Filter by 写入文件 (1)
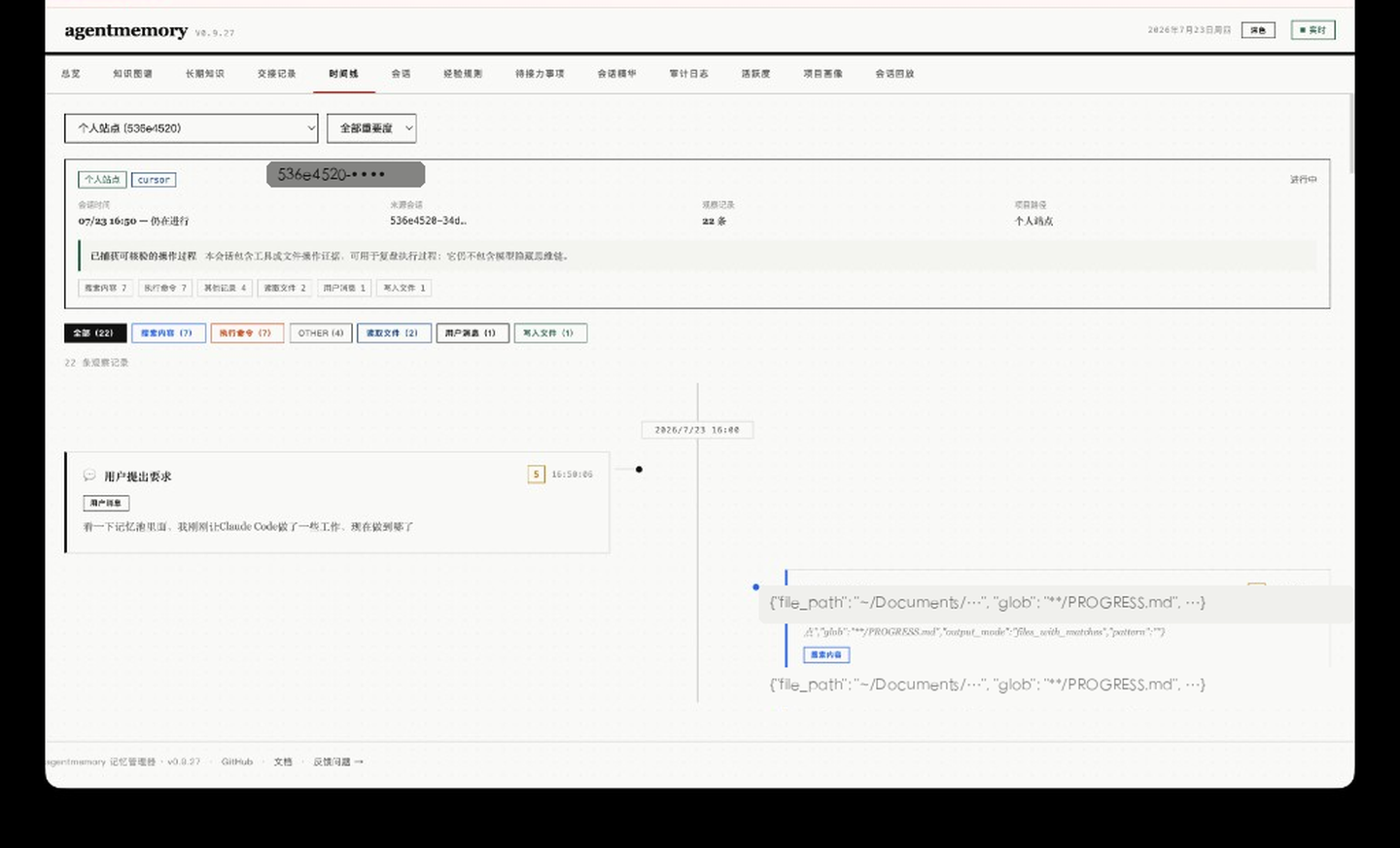Screen dimensions: 1400x848 point(550,333)
